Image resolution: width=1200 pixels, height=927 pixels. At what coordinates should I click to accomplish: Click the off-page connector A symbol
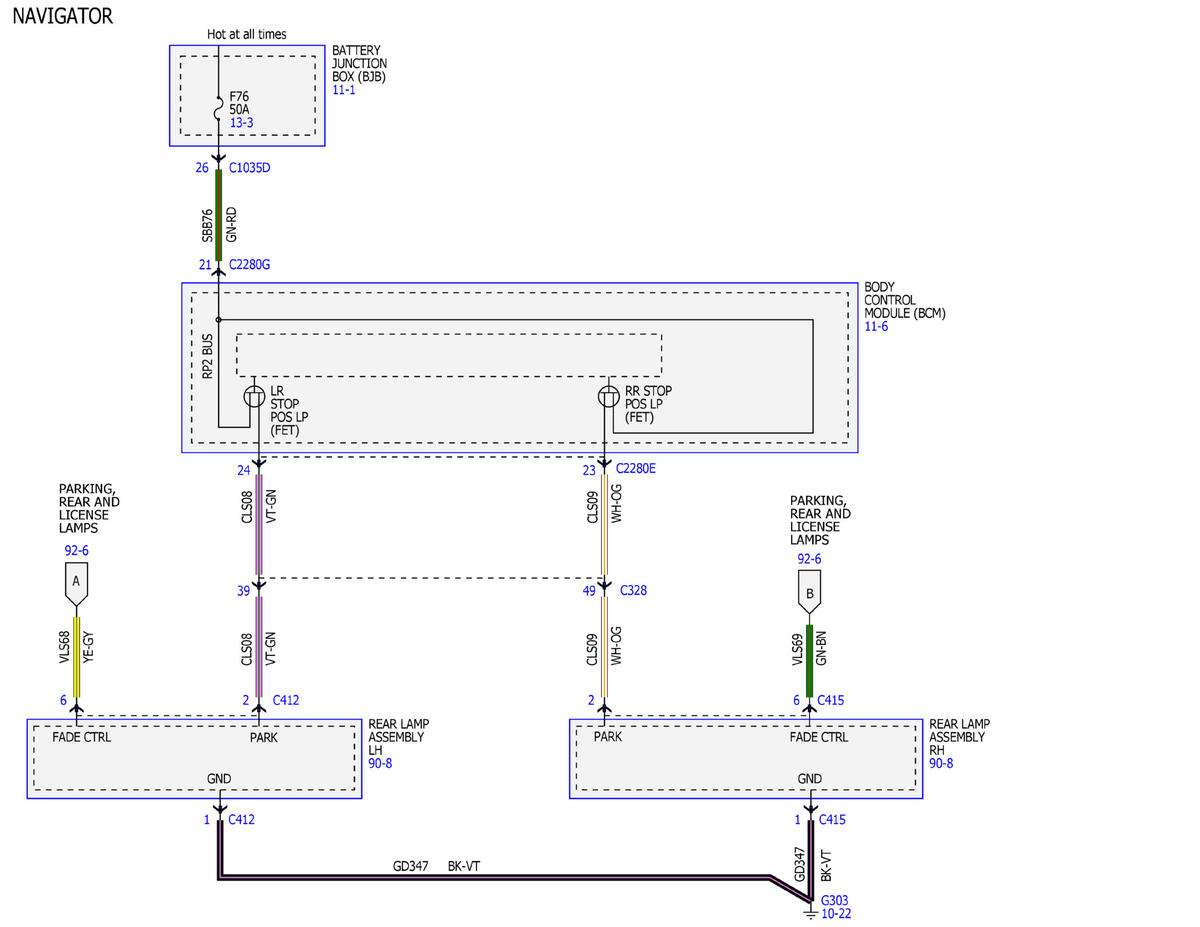[76, 585]
